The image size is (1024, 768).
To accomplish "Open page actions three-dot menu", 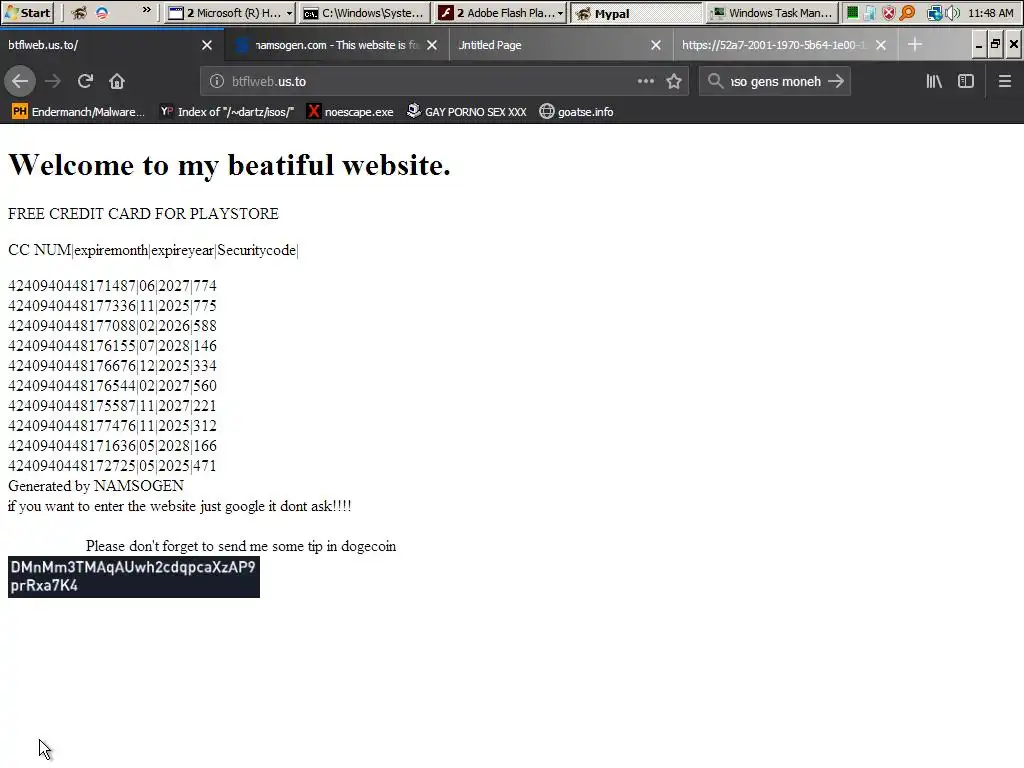I will click(x=645, y=81).
